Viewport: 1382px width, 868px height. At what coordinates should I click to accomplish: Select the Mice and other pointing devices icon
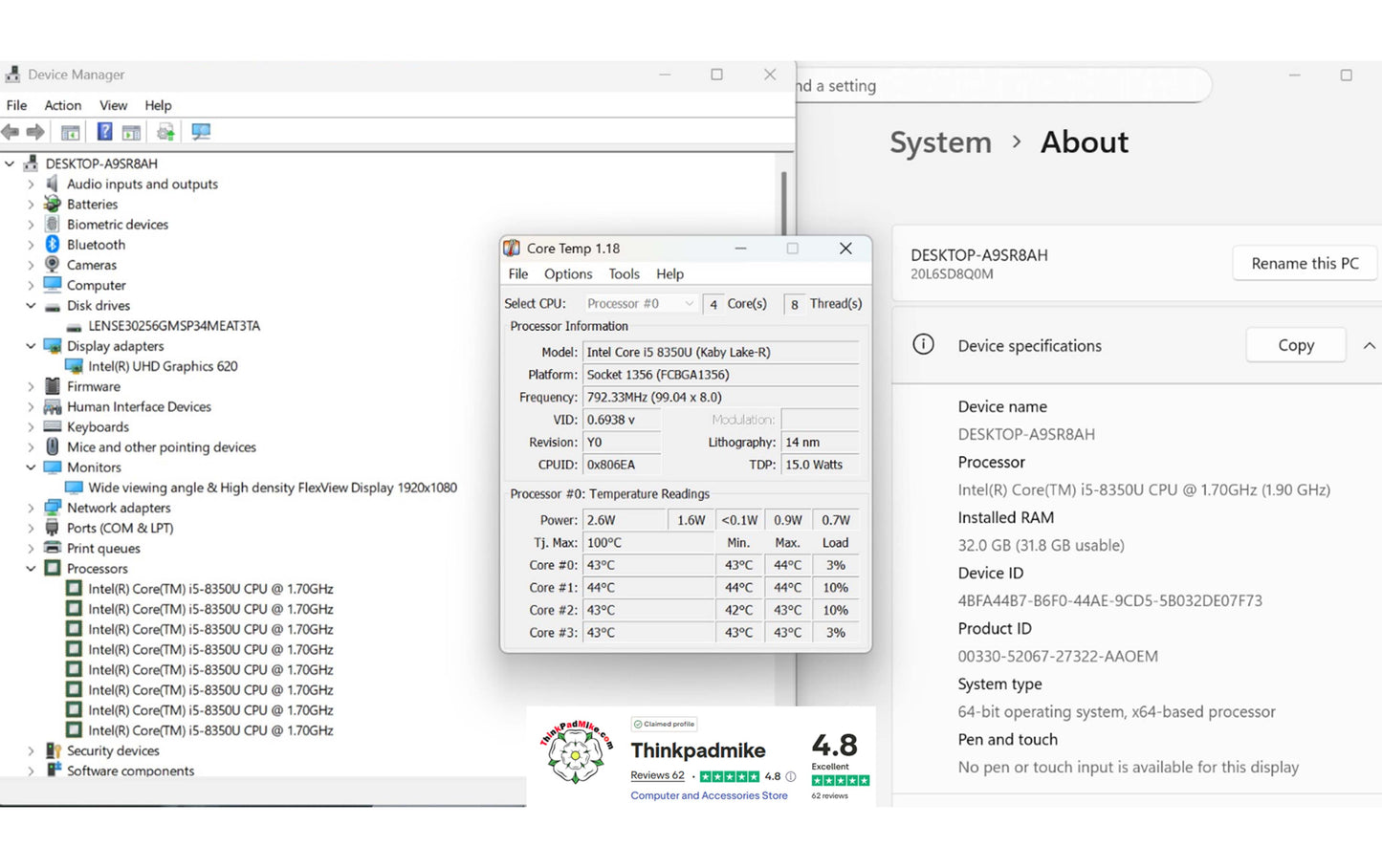coord(53,446)
